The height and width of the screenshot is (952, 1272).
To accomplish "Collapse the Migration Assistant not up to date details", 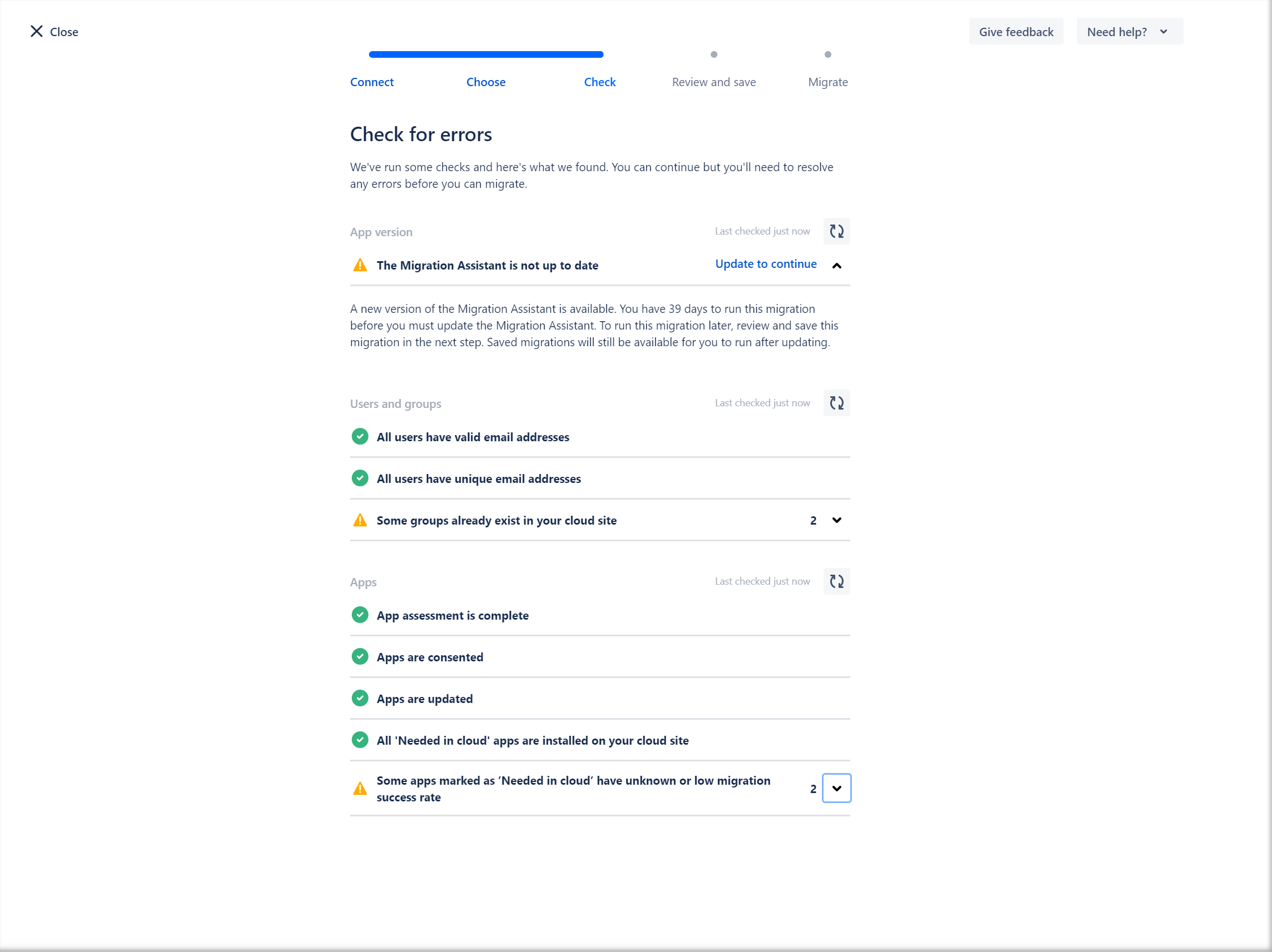I will [x=837, y=265].
